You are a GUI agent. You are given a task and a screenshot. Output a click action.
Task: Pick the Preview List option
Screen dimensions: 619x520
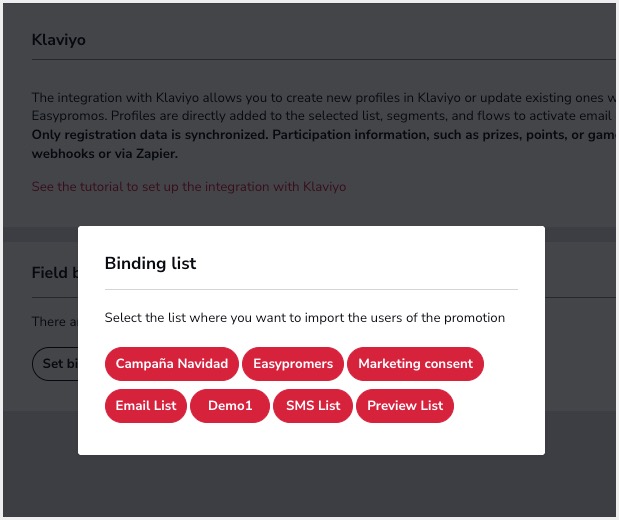pyautogui.click(x=405, y=406)
